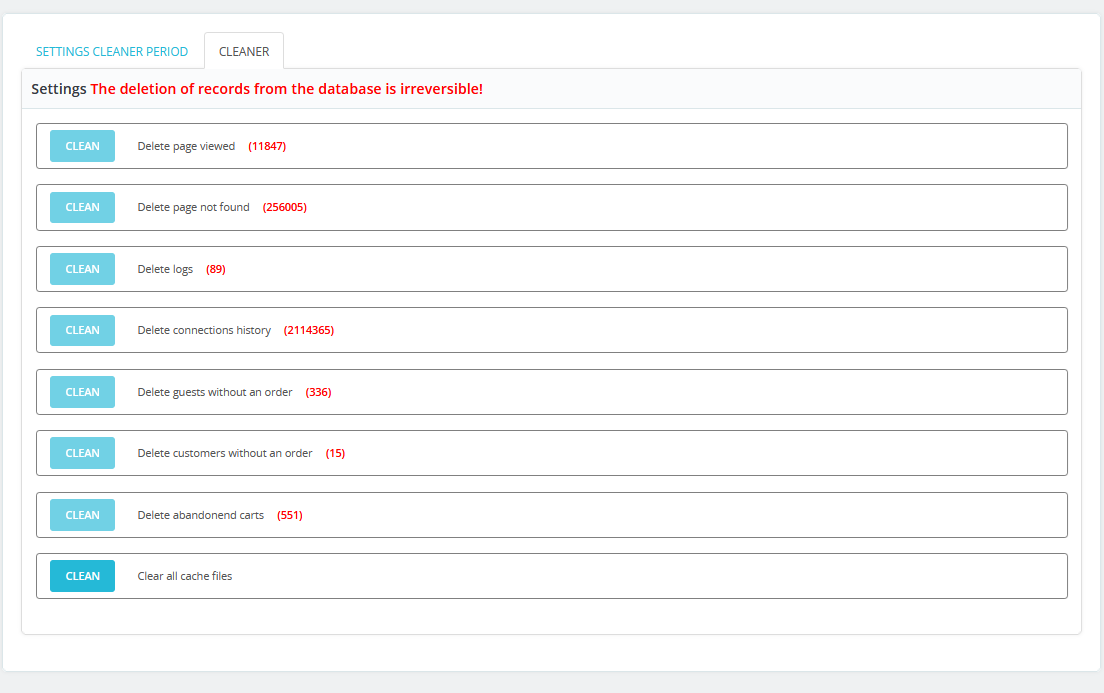Click the red irreversible deletion warning text
Image resolution: width=1104 pixels, height=693 pixels.
point(287,89)
